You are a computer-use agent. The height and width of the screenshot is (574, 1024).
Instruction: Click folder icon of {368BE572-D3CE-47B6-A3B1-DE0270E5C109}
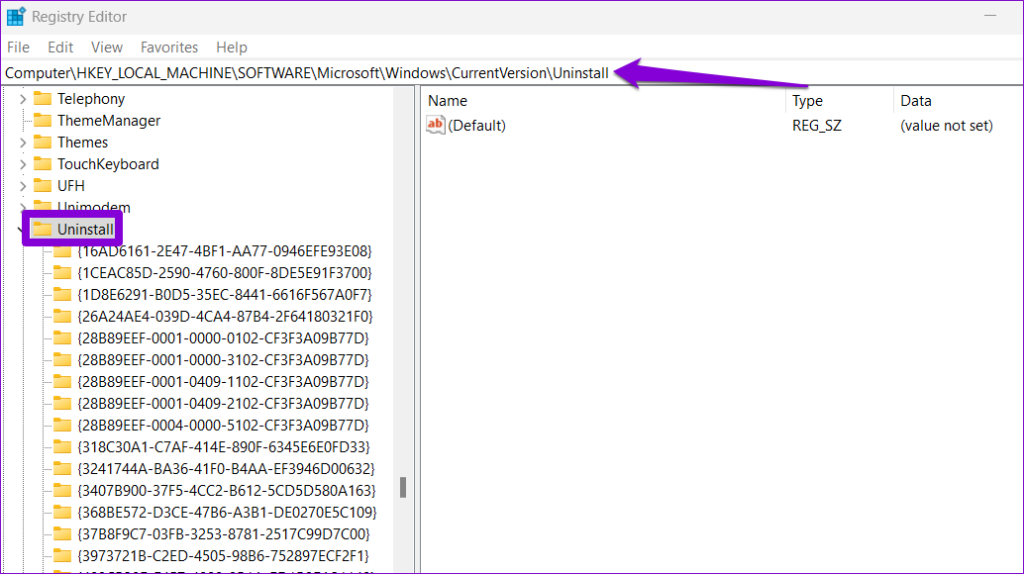62,512
